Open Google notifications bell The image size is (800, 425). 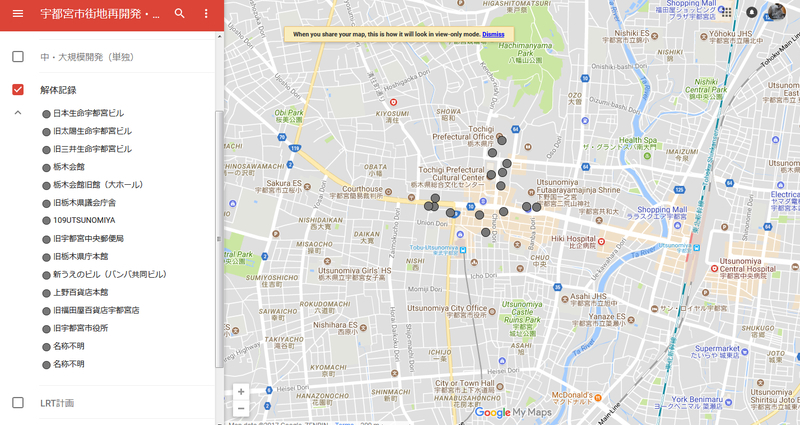[752, 12]
